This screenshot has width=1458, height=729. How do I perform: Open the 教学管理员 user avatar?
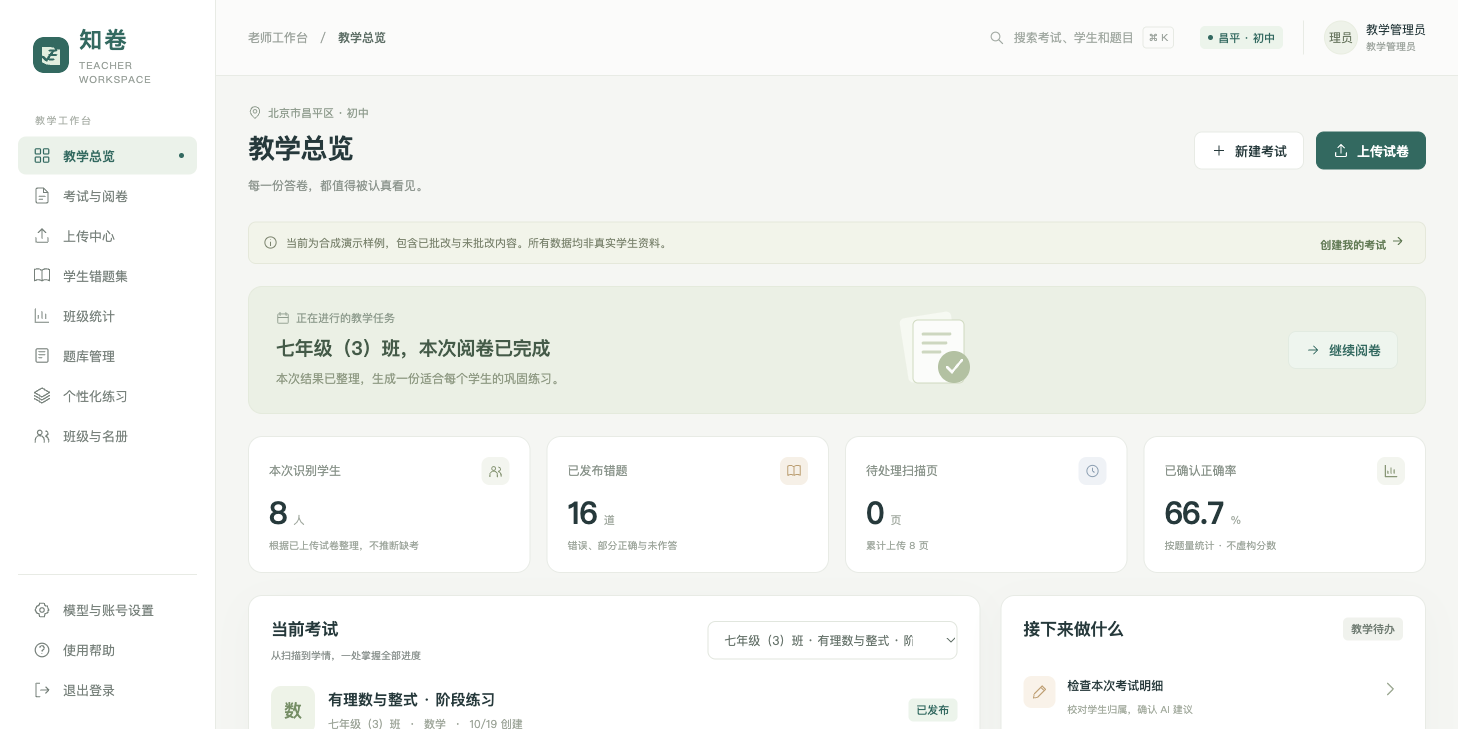pyautogui.click(x=1341, y=38)
